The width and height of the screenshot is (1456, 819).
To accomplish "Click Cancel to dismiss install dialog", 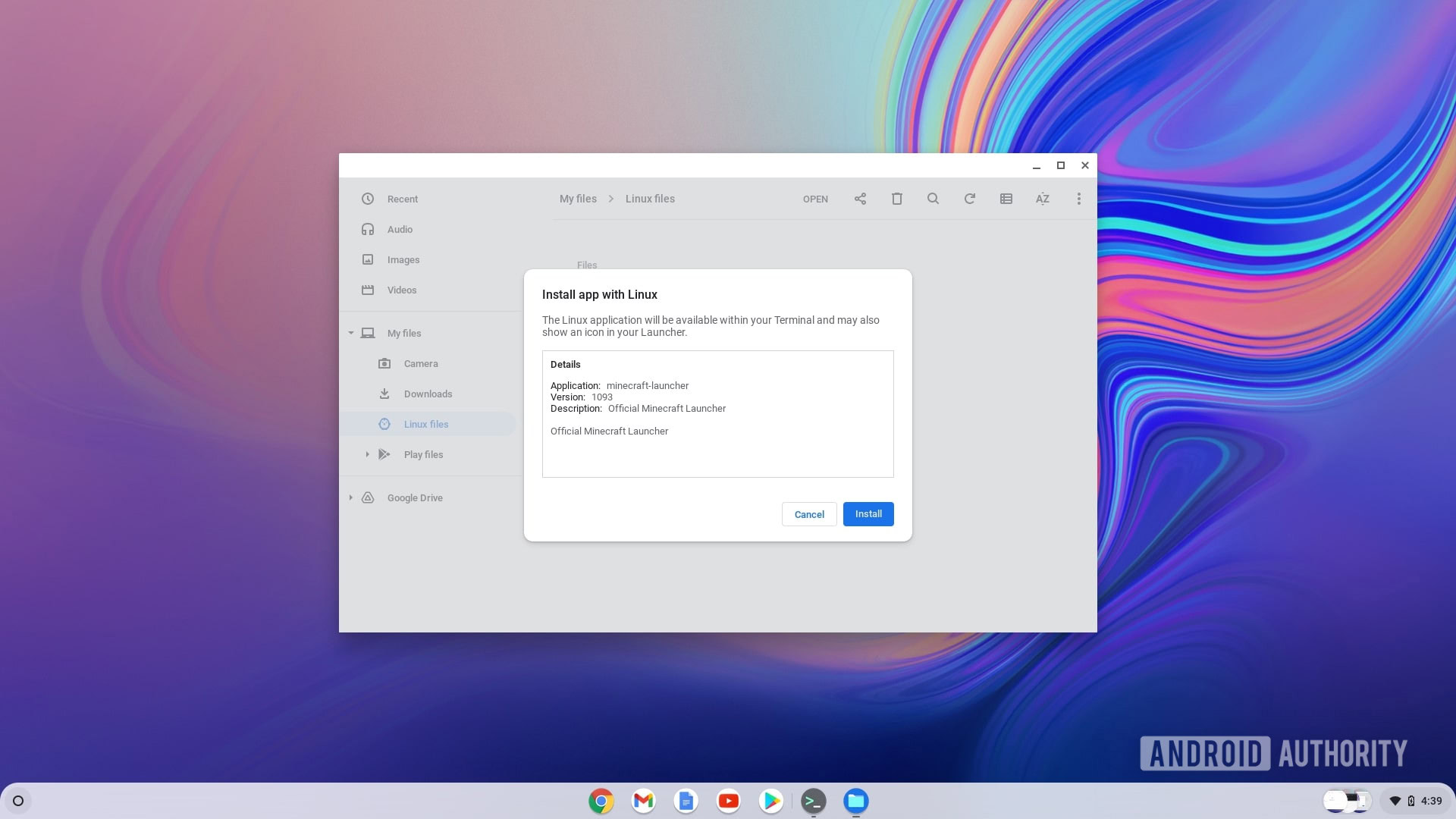I will coord(809,514).
